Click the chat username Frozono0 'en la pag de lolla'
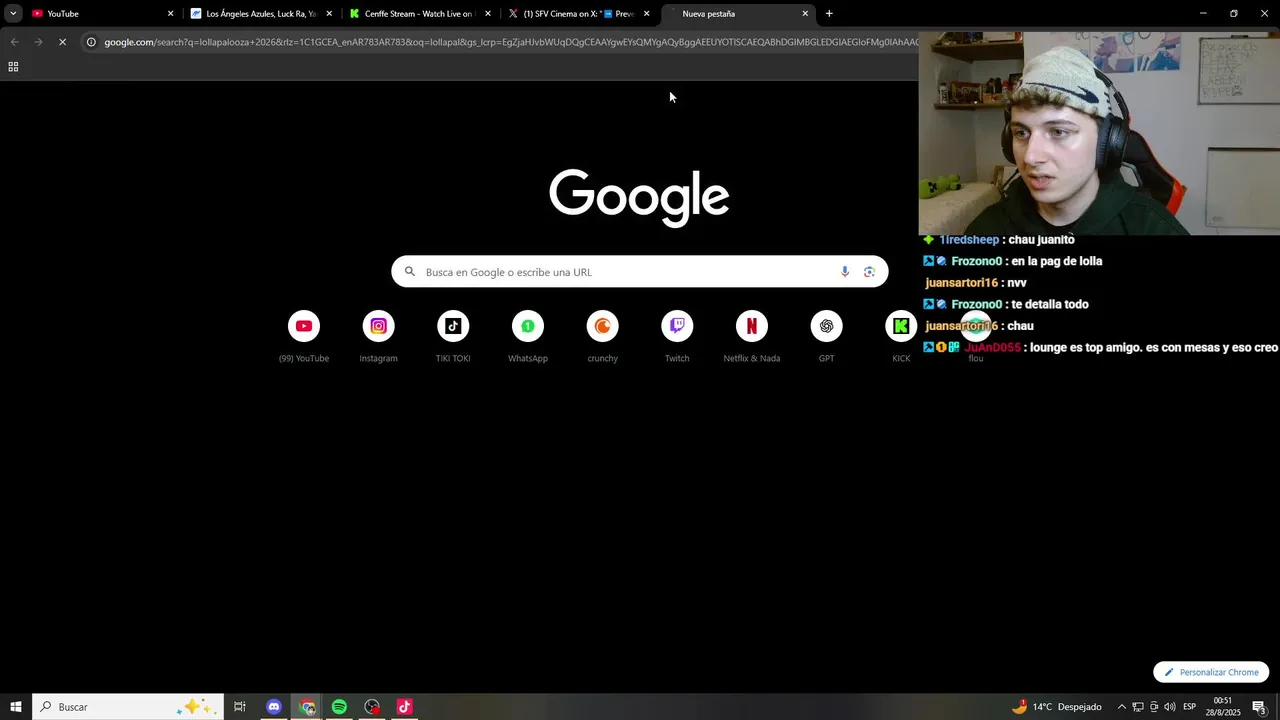This screenshot has height=720, width=1280. [x=976, y=261]
